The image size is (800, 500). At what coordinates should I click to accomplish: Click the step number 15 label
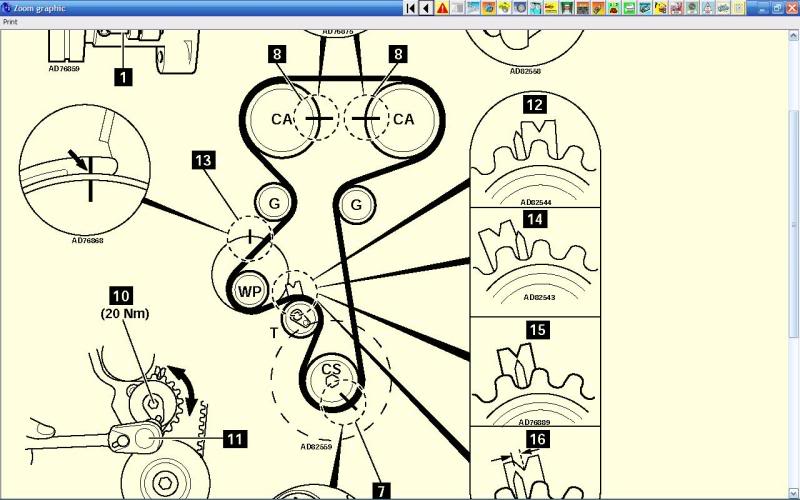[538, 330]
